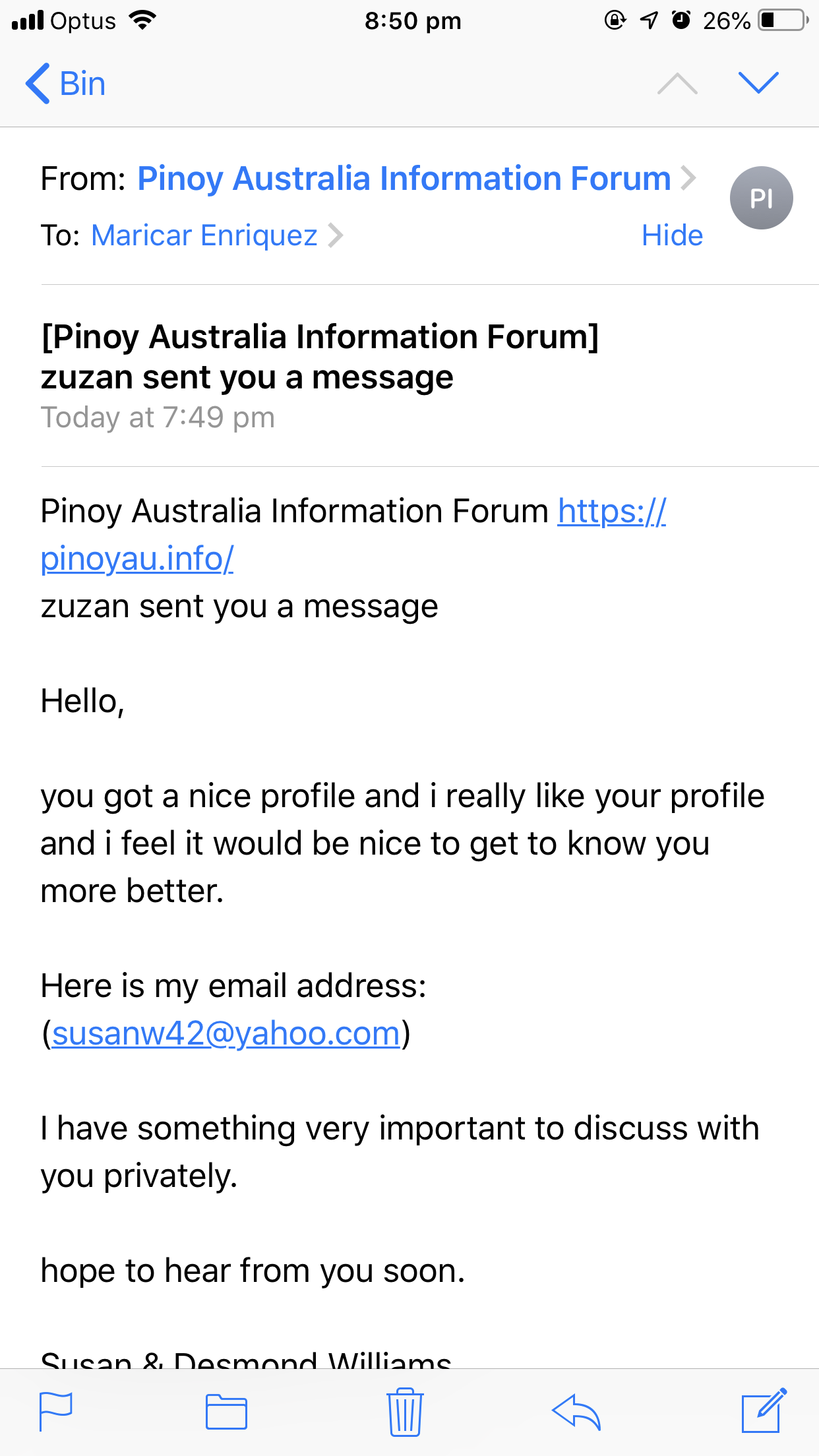Open the move to folder icon
The image size is (819, 1456).
pyautogui.click(x=226, y=1412)
